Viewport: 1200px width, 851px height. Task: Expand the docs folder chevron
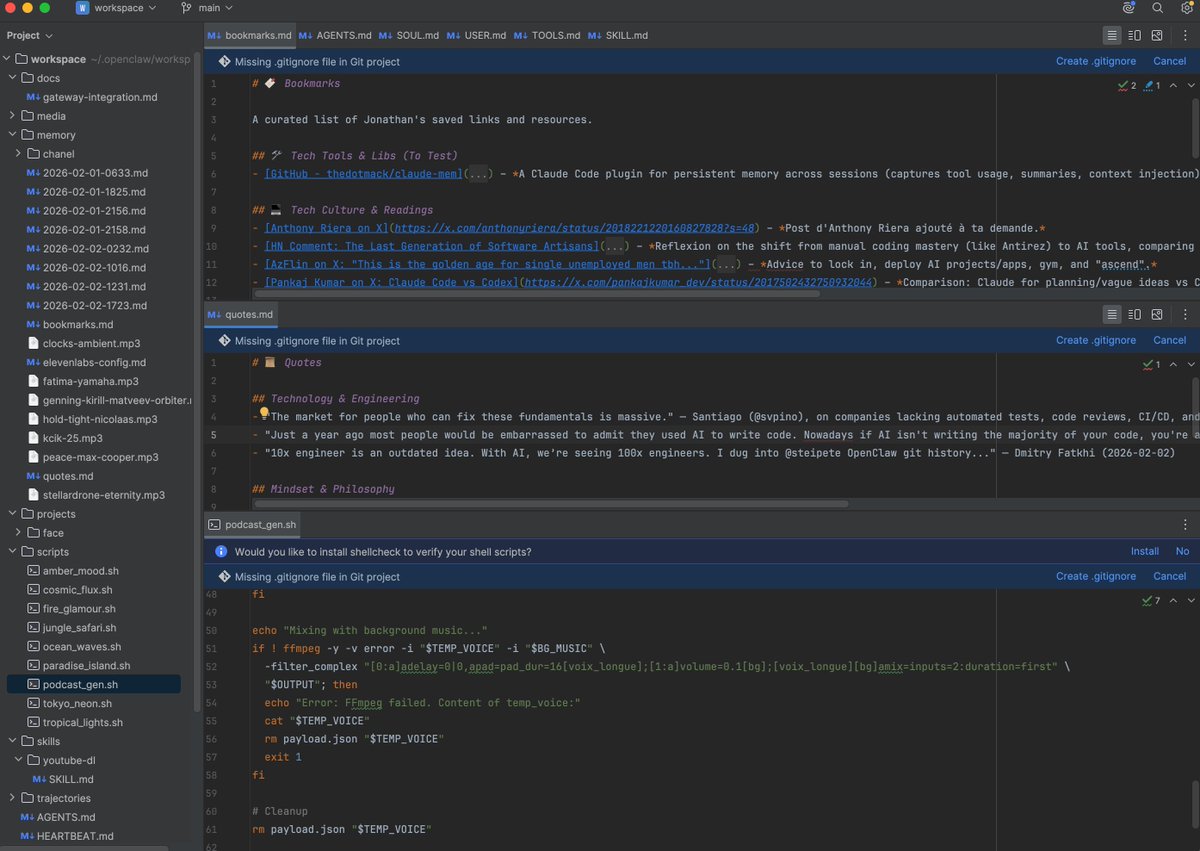pos(12,78)
